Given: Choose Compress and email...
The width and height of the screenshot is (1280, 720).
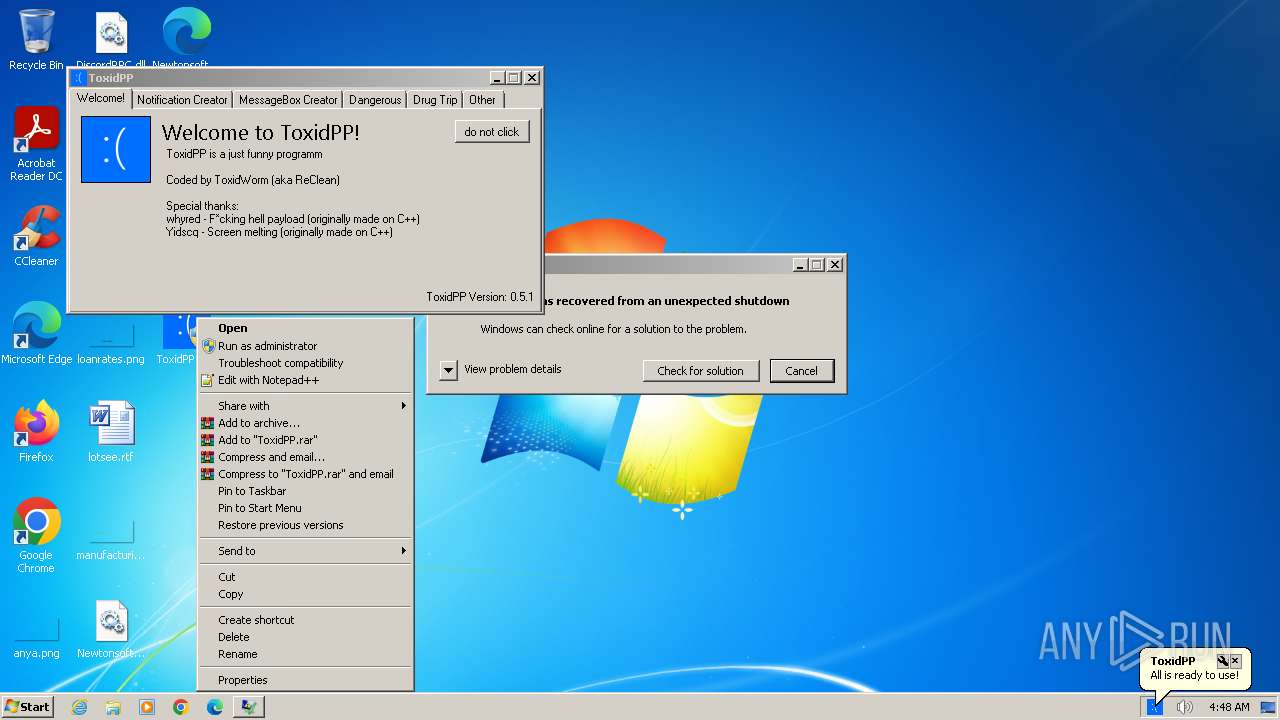Looking at the screenshot, I should coord(305,457).
